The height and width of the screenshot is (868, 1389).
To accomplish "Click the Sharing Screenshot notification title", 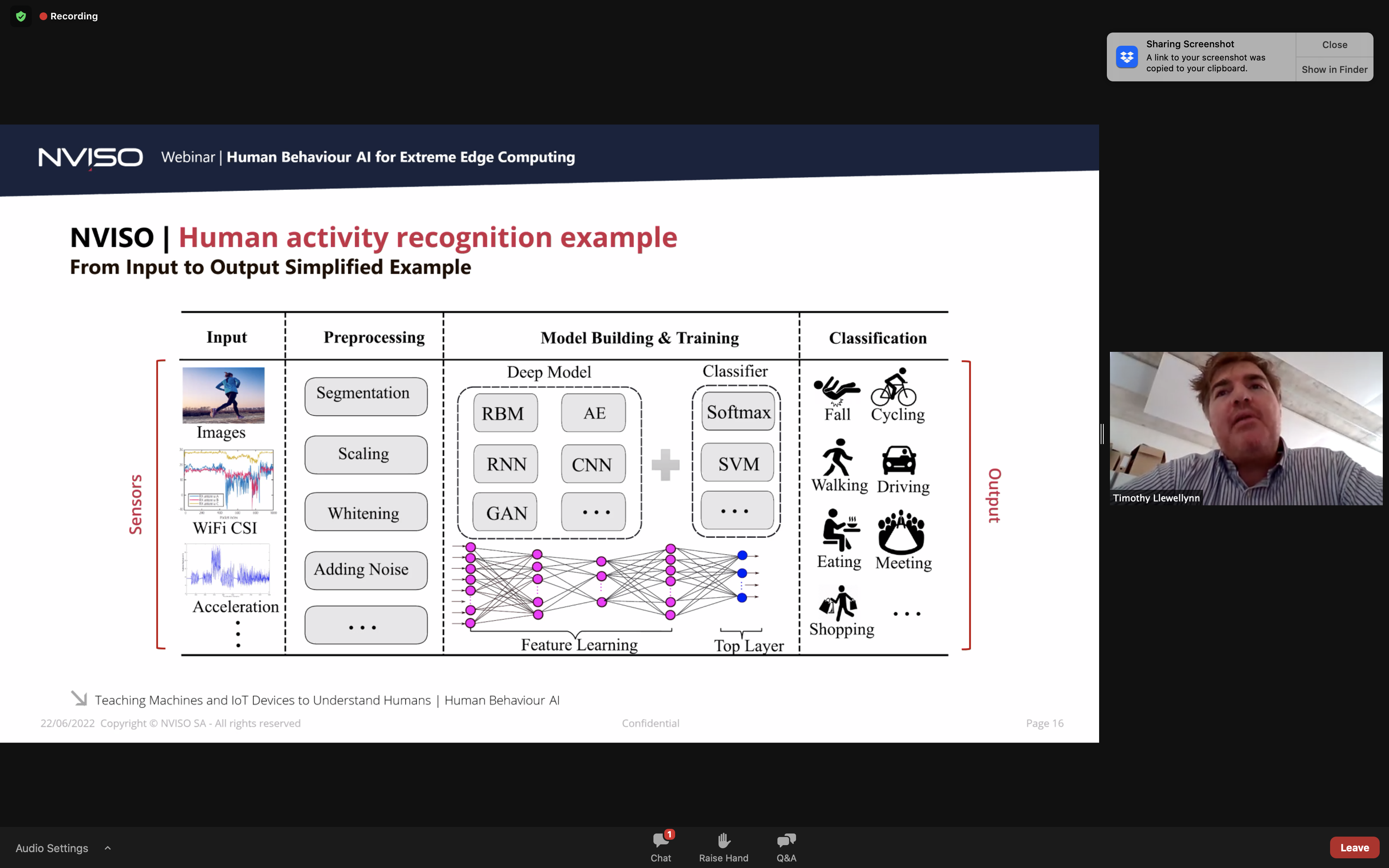I will pyautogui.click(x=1190, y=44).
